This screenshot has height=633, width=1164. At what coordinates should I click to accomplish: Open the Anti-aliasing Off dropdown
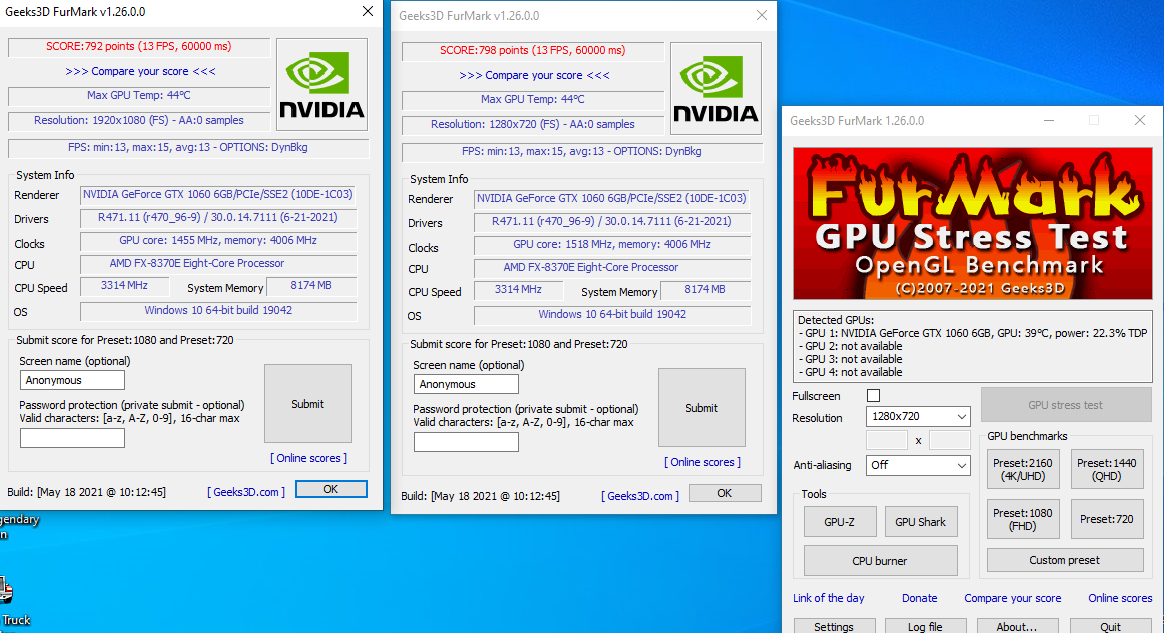point(918,465)
